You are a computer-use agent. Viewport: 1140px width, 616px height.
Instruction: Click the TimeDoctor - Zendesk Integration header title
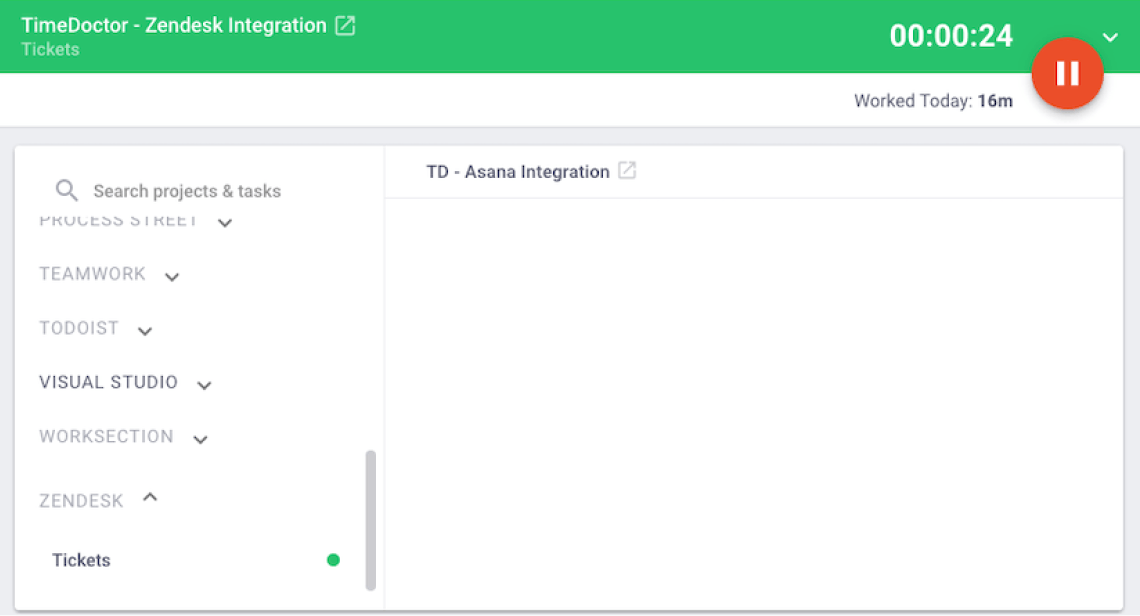pyautogui.click(x=174, y=26)
